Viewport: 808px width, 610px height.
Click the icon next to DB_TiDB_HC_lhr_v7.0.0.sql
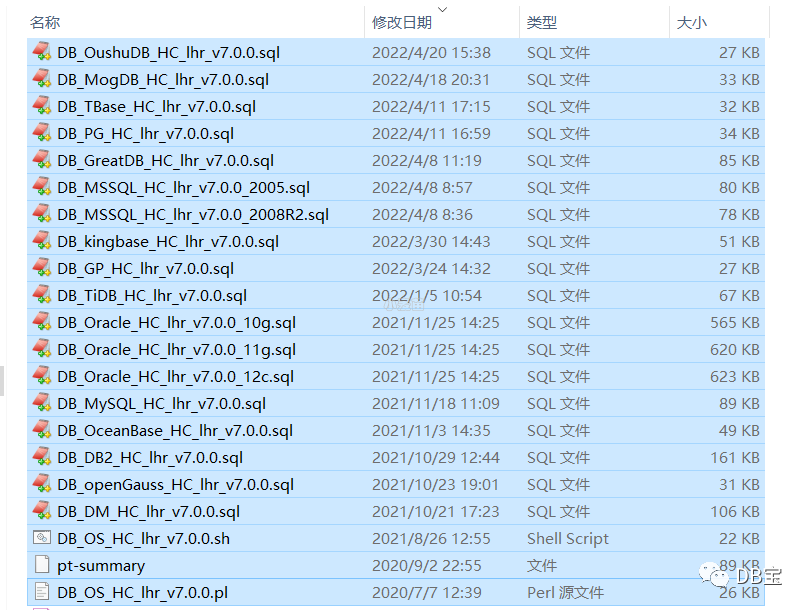point(42,295)
